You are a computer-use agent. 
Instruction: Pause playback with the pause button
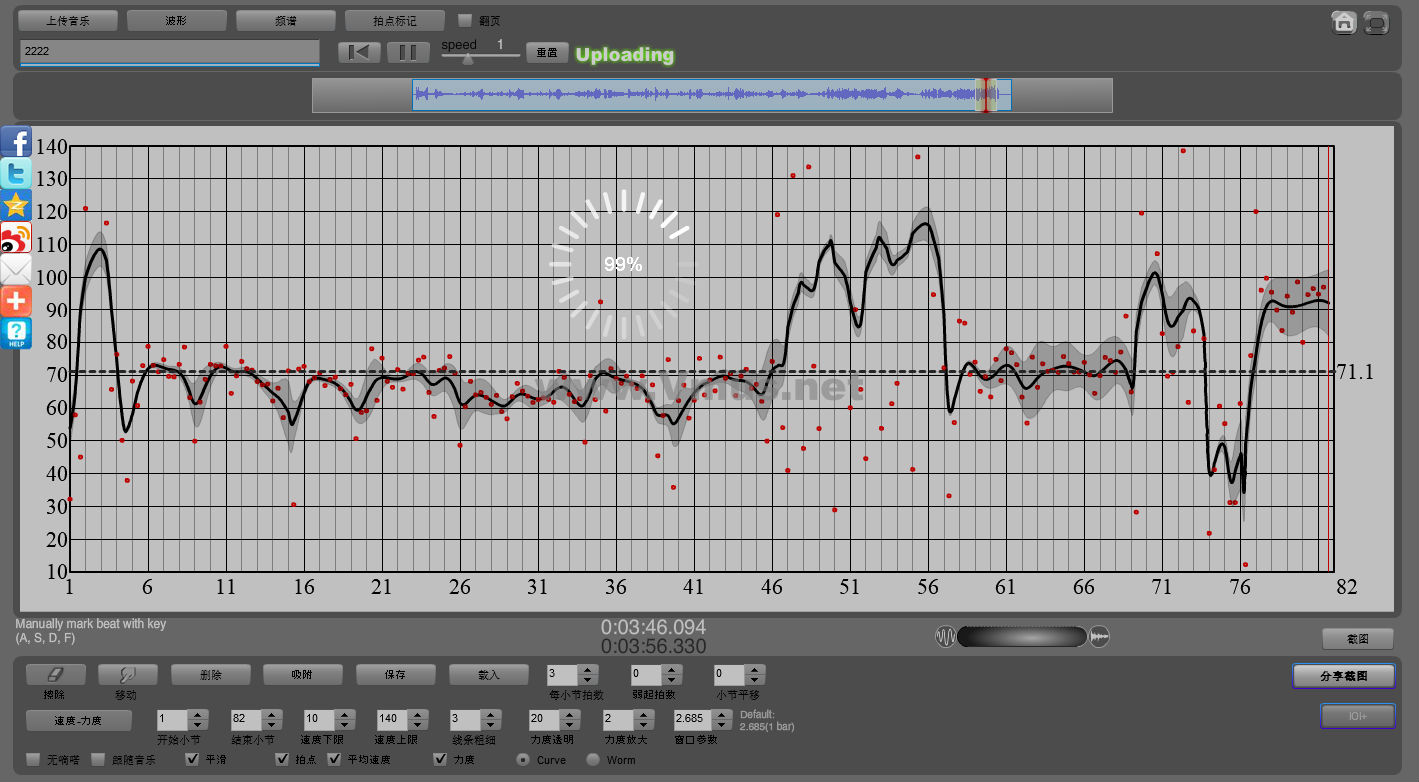point(408,52)
